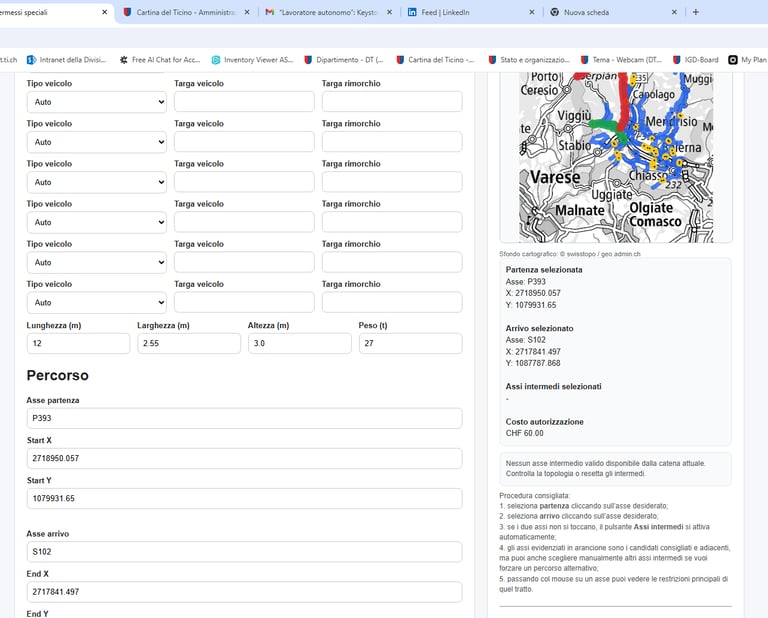Close the Nuova scheda tab
Image resolution: width=768 pixels, height=618 pixels.
coord(674,12)
